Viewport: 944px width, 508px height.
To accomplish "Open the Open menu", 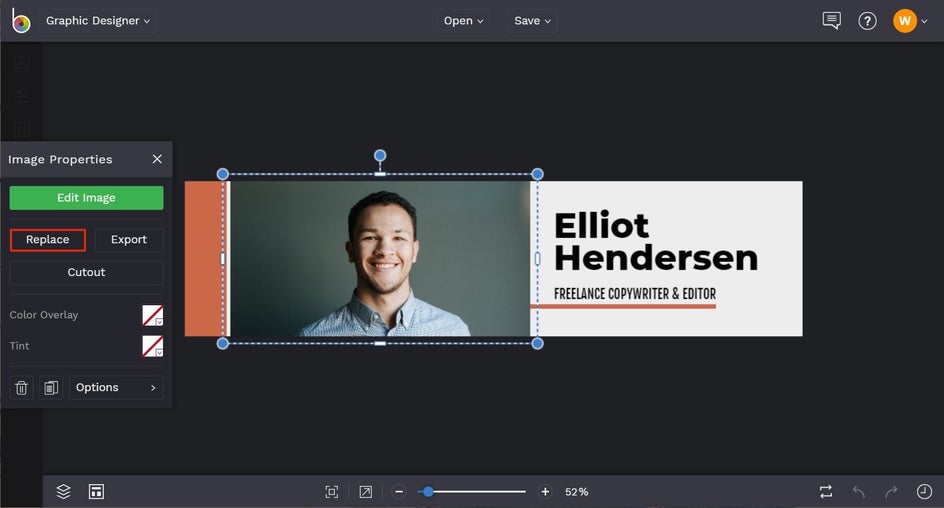I will tap(463, 21).
